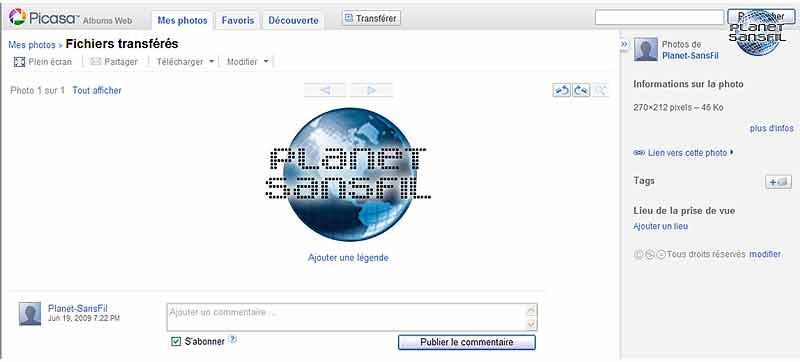Rotate the photo counterclockwise
This screenshot has width=800, height=362.
(x=561, y=90)
